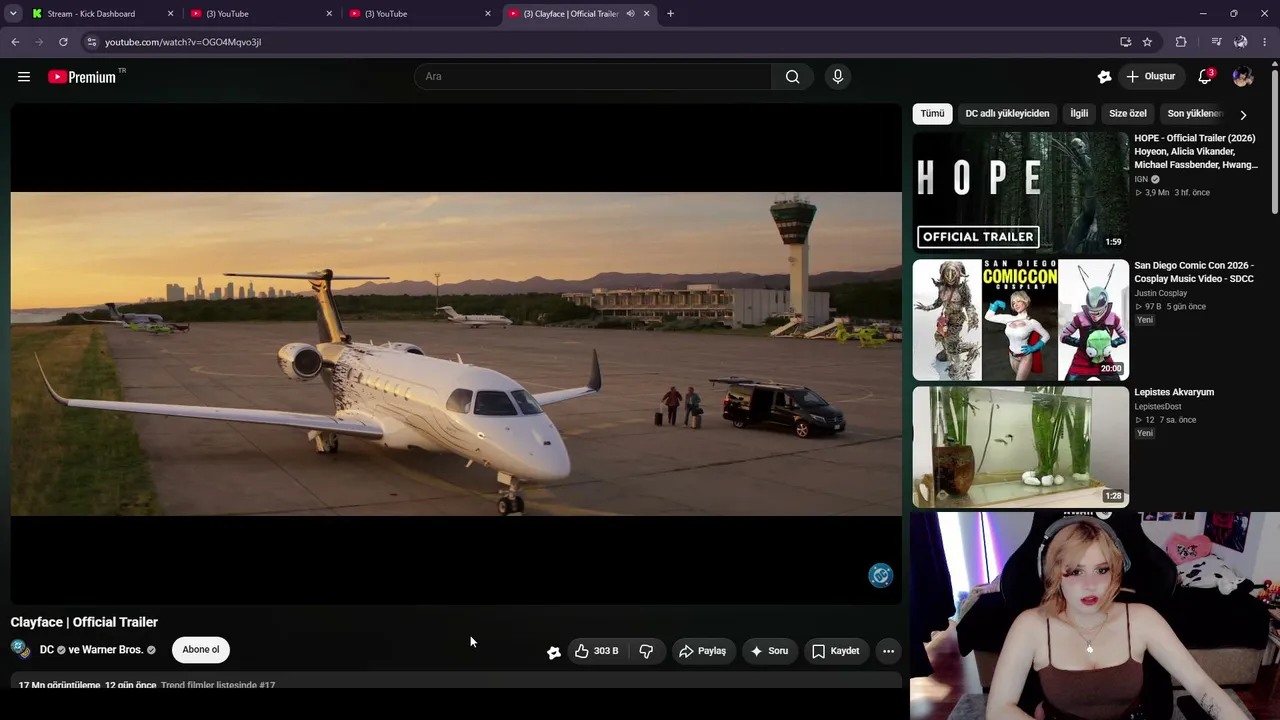
Task: Select the Tümü filter chip
Action: (x=932, y=114)
